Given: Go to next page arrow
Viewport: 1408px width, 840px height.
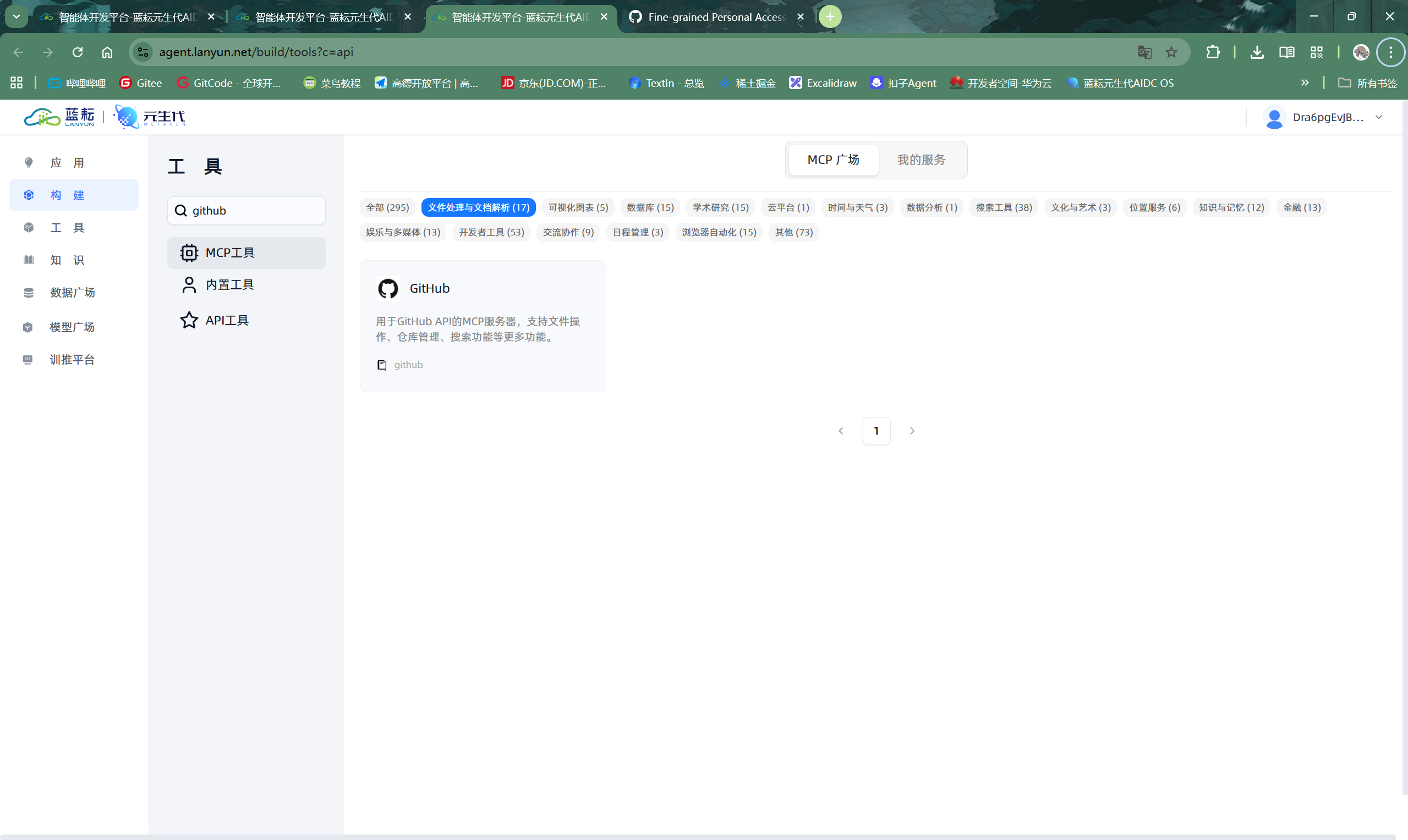Looking at the screenshot, I should click(912, 431).
